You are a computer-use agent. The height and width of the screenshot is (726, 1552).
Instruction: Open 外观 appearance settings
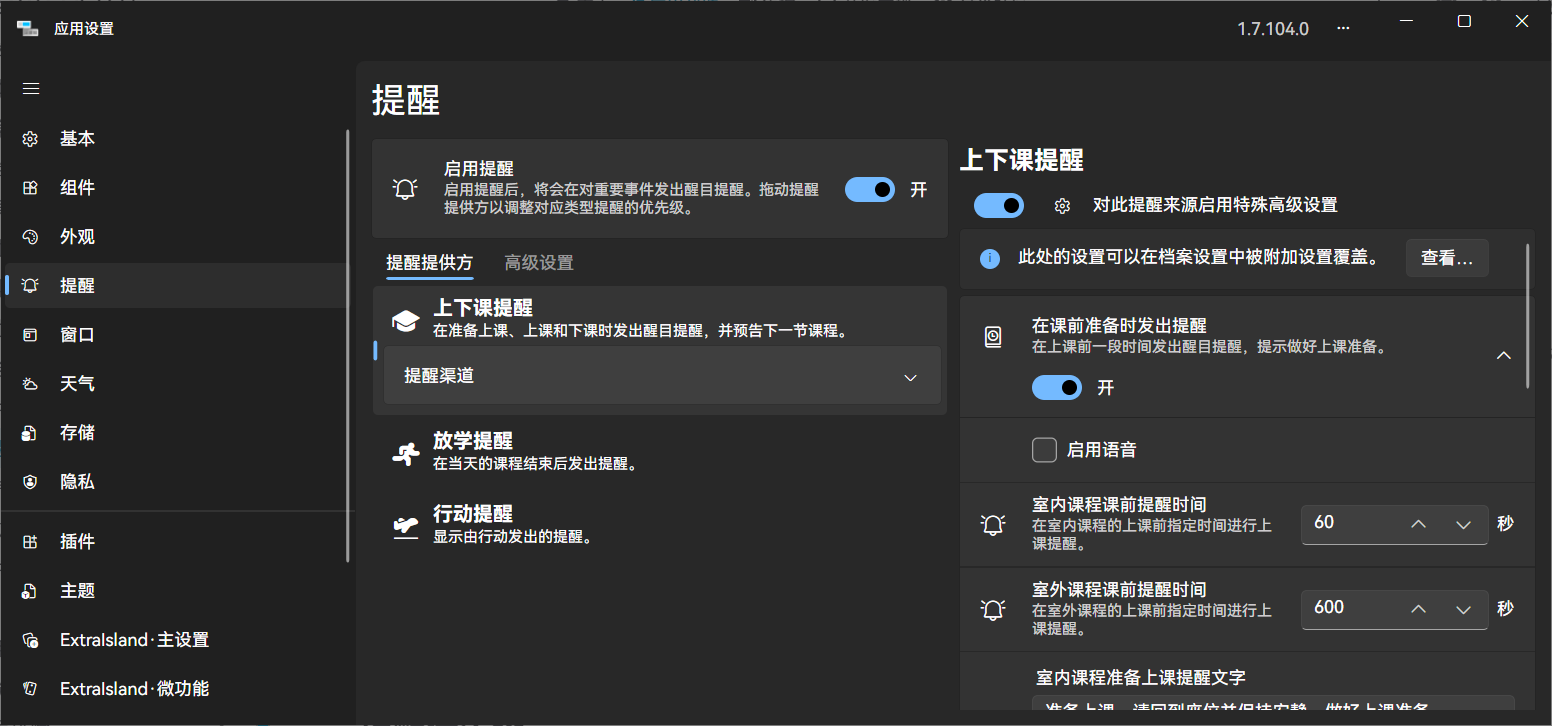(76, 236)
